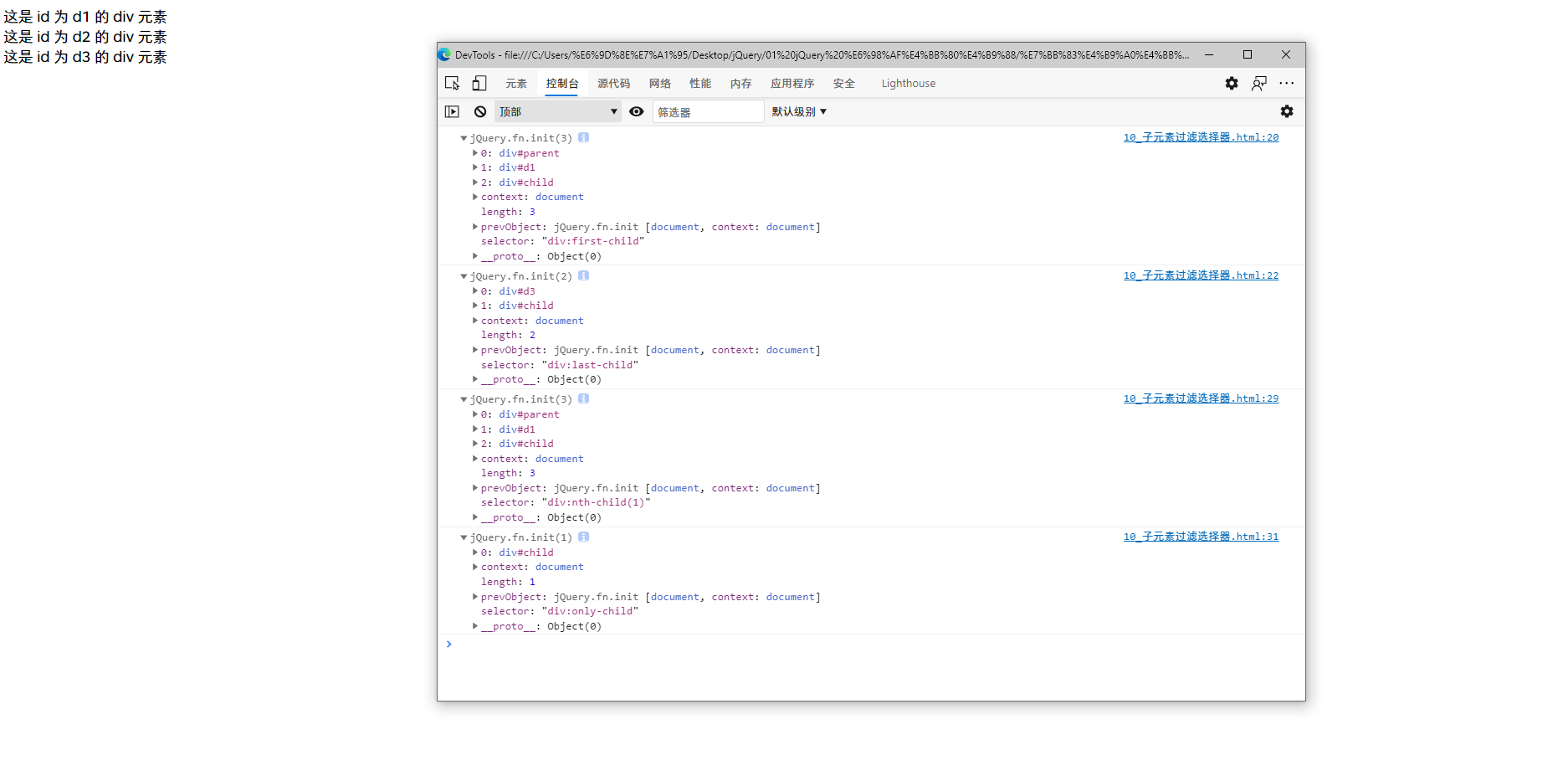Click info badge next to jQuery.fn.init(1)
Viewport: 1568px width, 776px height.
(x=584, y=537)
